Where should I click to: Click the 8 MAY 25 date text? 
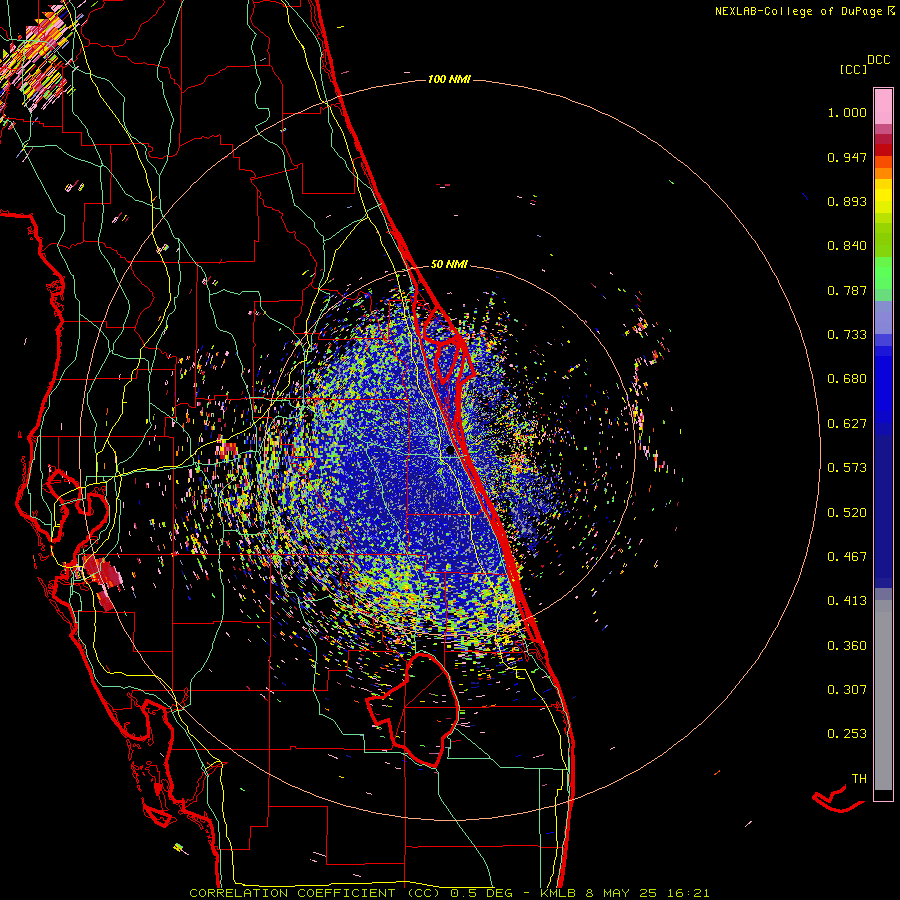(x=622, y=893)
